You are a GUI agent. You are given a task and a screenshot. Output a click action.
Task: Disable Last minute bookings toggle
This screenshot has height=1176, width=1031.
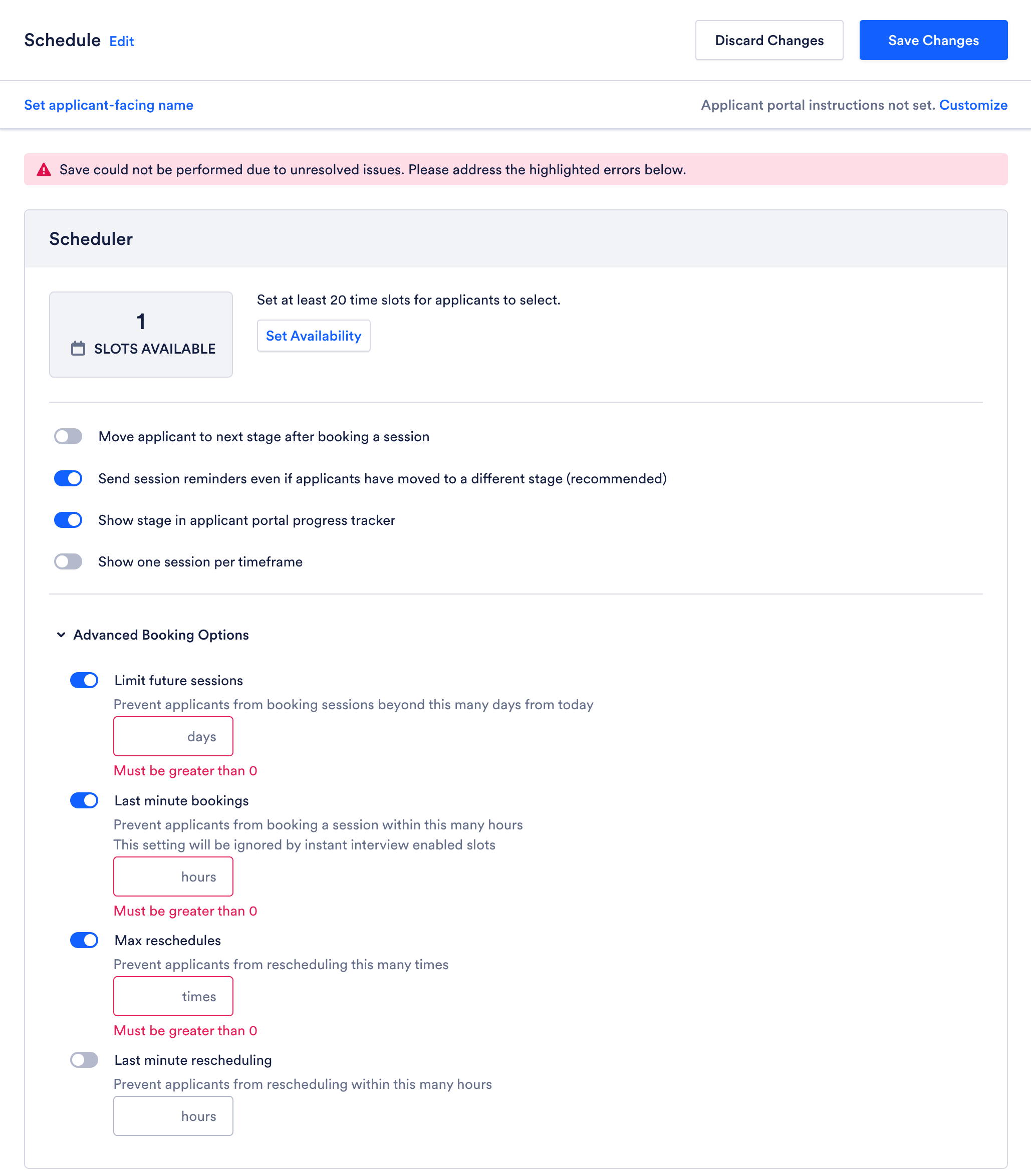point(84,800)
